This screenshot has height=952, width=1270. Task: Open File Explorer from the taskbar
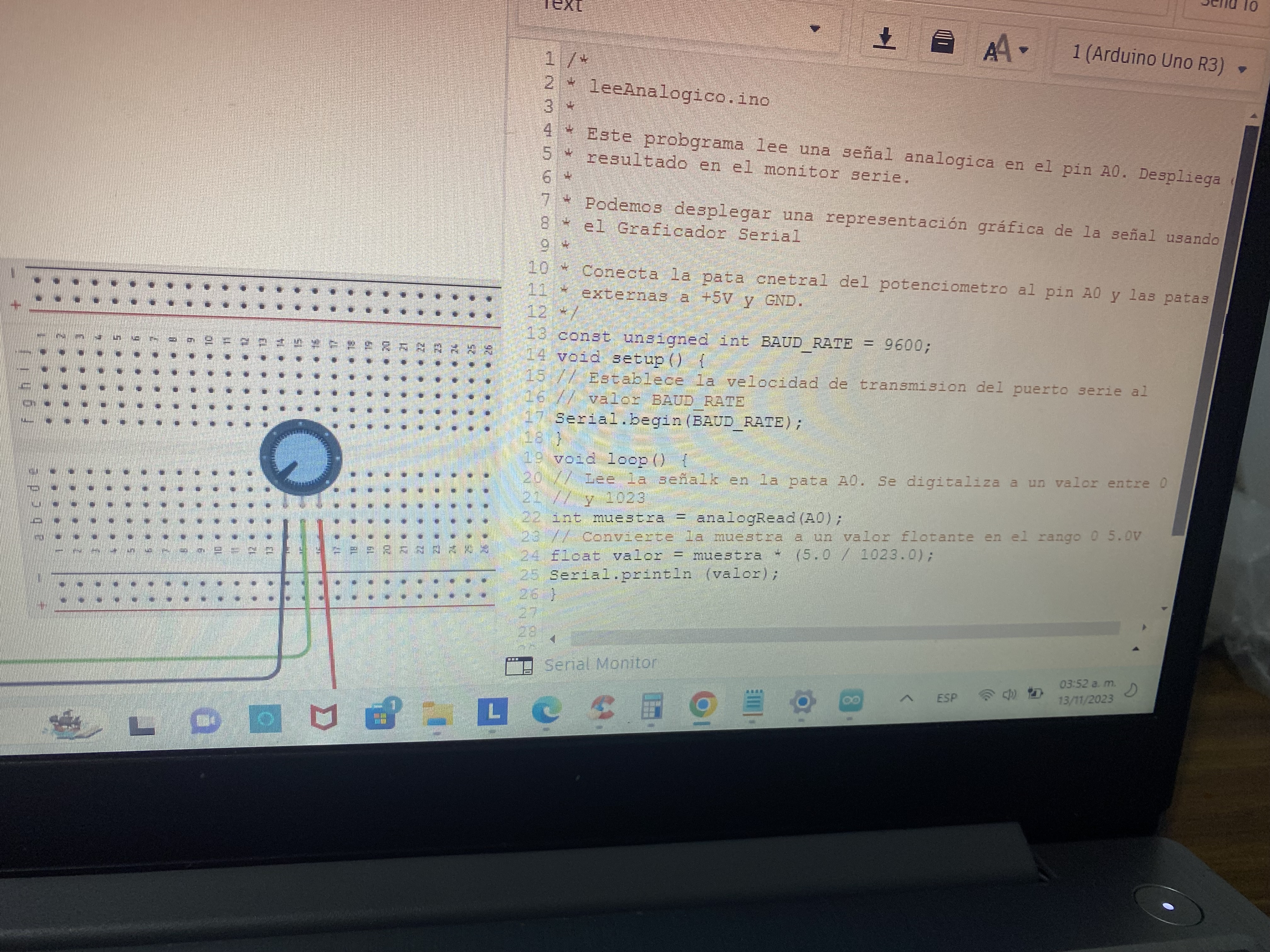(437, 715)
